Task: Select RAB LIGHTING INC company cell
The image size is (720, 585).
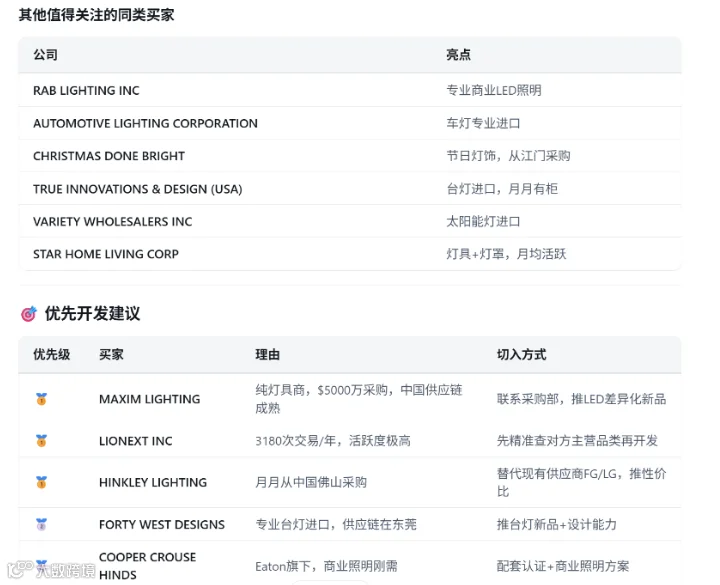Action: (x=86, y=90)
